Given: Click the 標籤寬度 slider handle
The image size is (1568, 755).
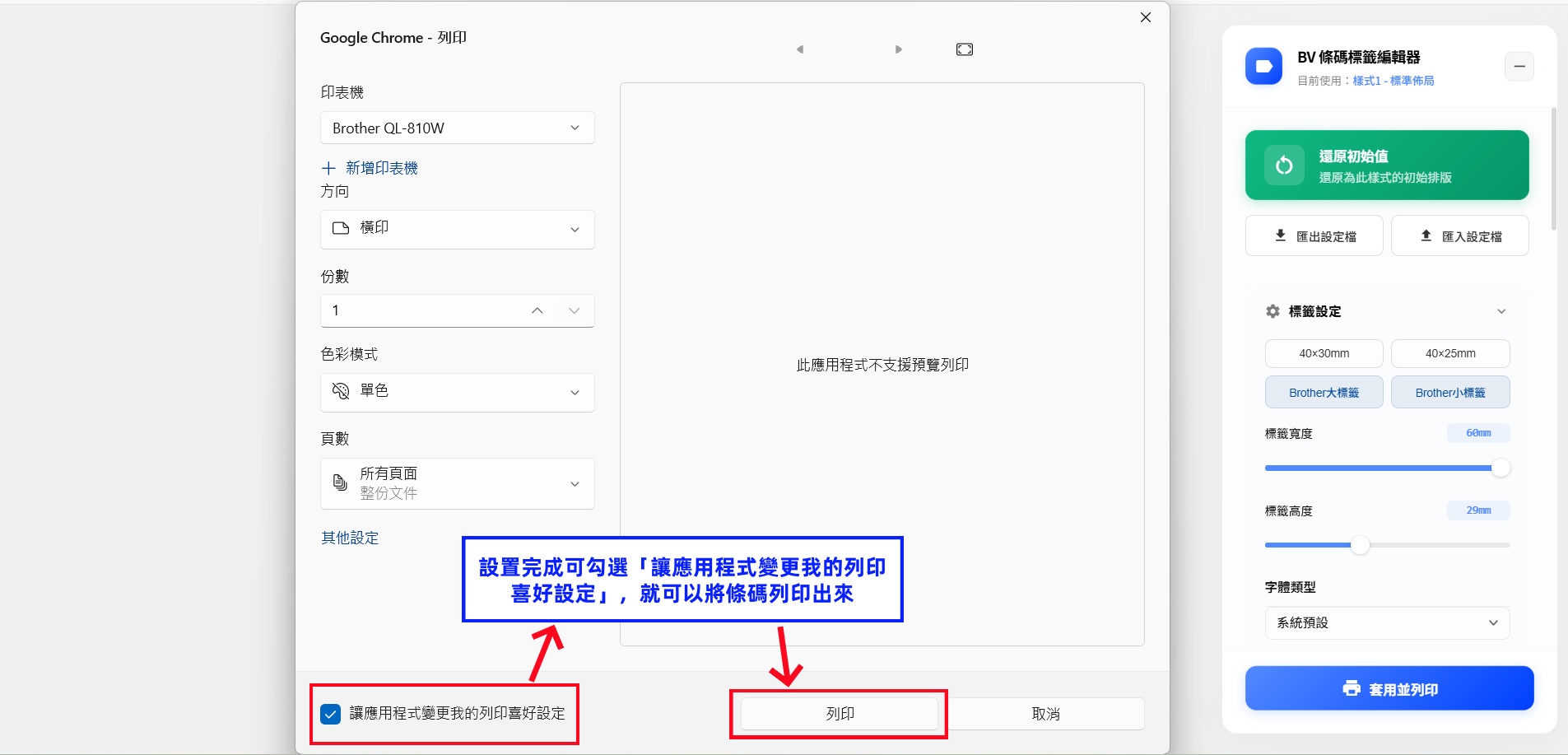Looking at the screenshot, I should pyautogui.click(x=1501, y=468).
